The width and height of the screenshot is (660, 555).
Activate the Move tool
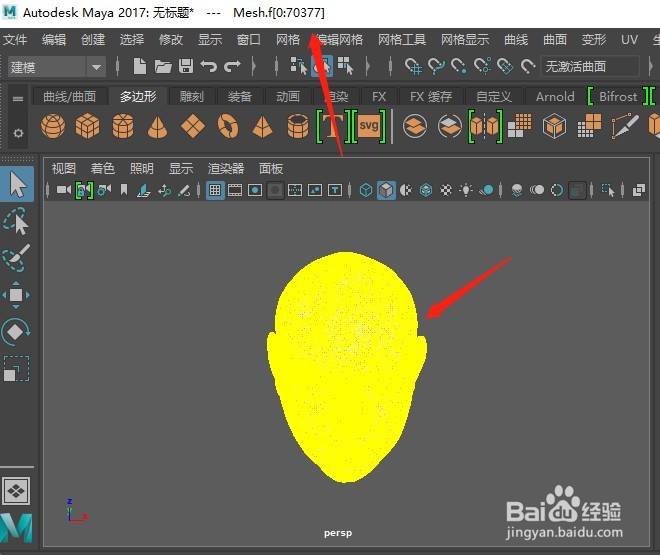click(x=16, y=295)
